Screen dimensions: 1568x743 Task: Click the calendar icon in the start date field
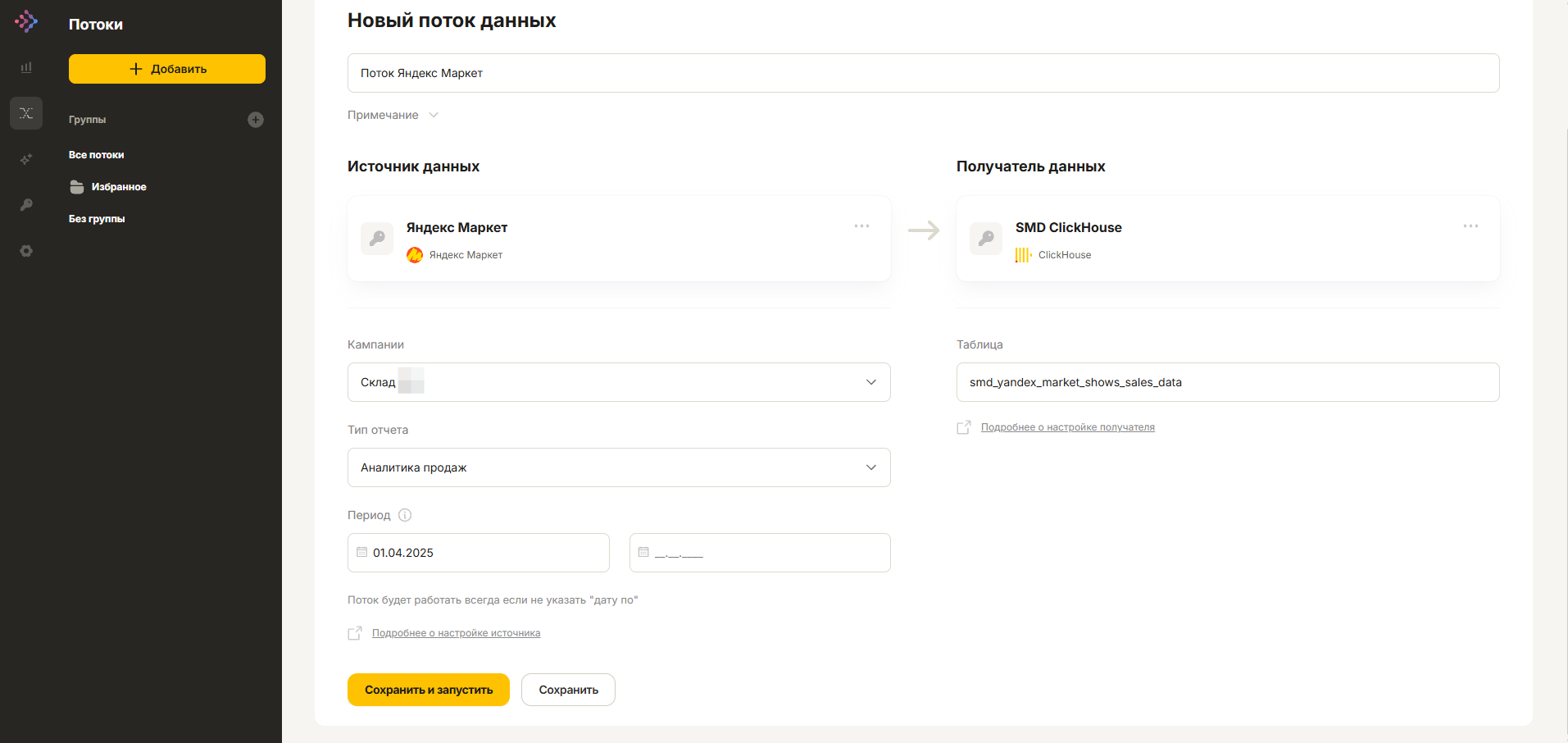[x=362, y=552]
